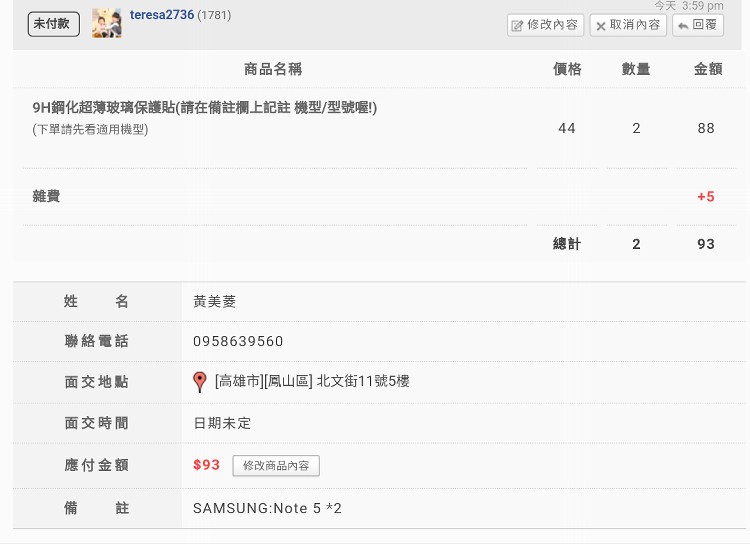This screenshot has height=545, width=750.
Task: Select the phone number 0958639560
Action: coord(238,341)
